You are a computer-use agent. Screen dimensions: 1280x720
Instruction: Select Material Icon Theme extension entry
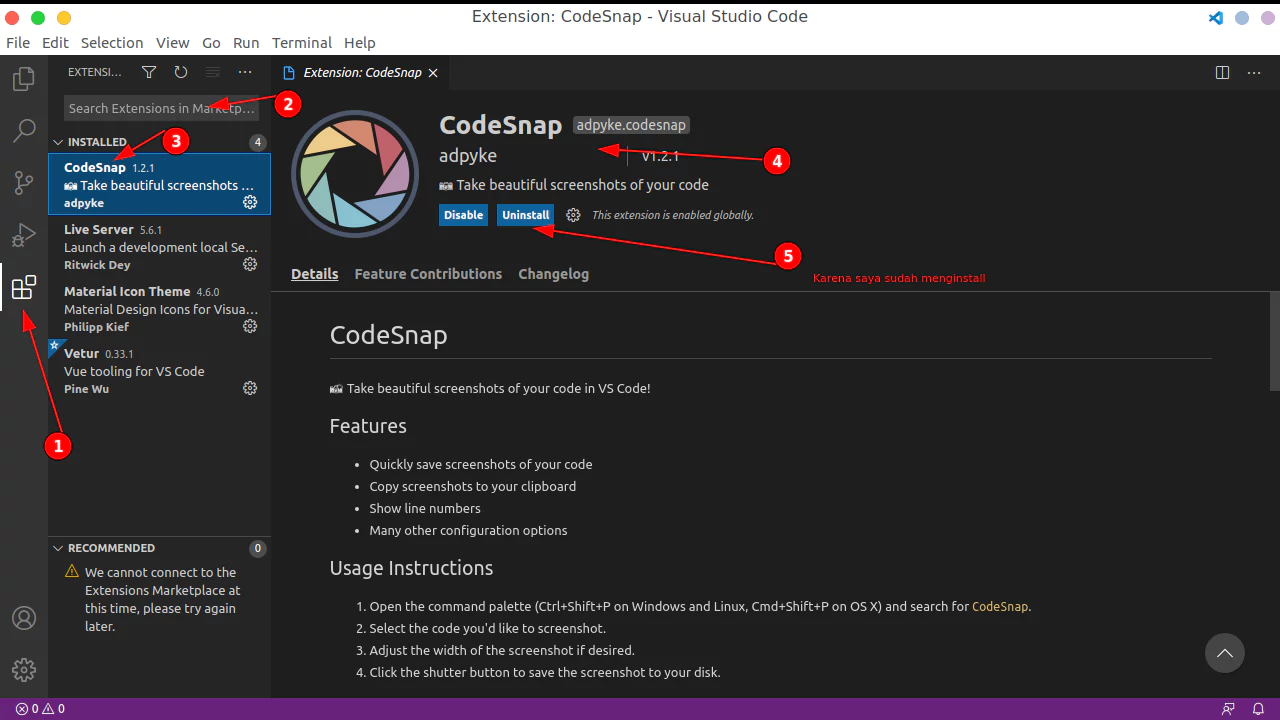point(159,308)
